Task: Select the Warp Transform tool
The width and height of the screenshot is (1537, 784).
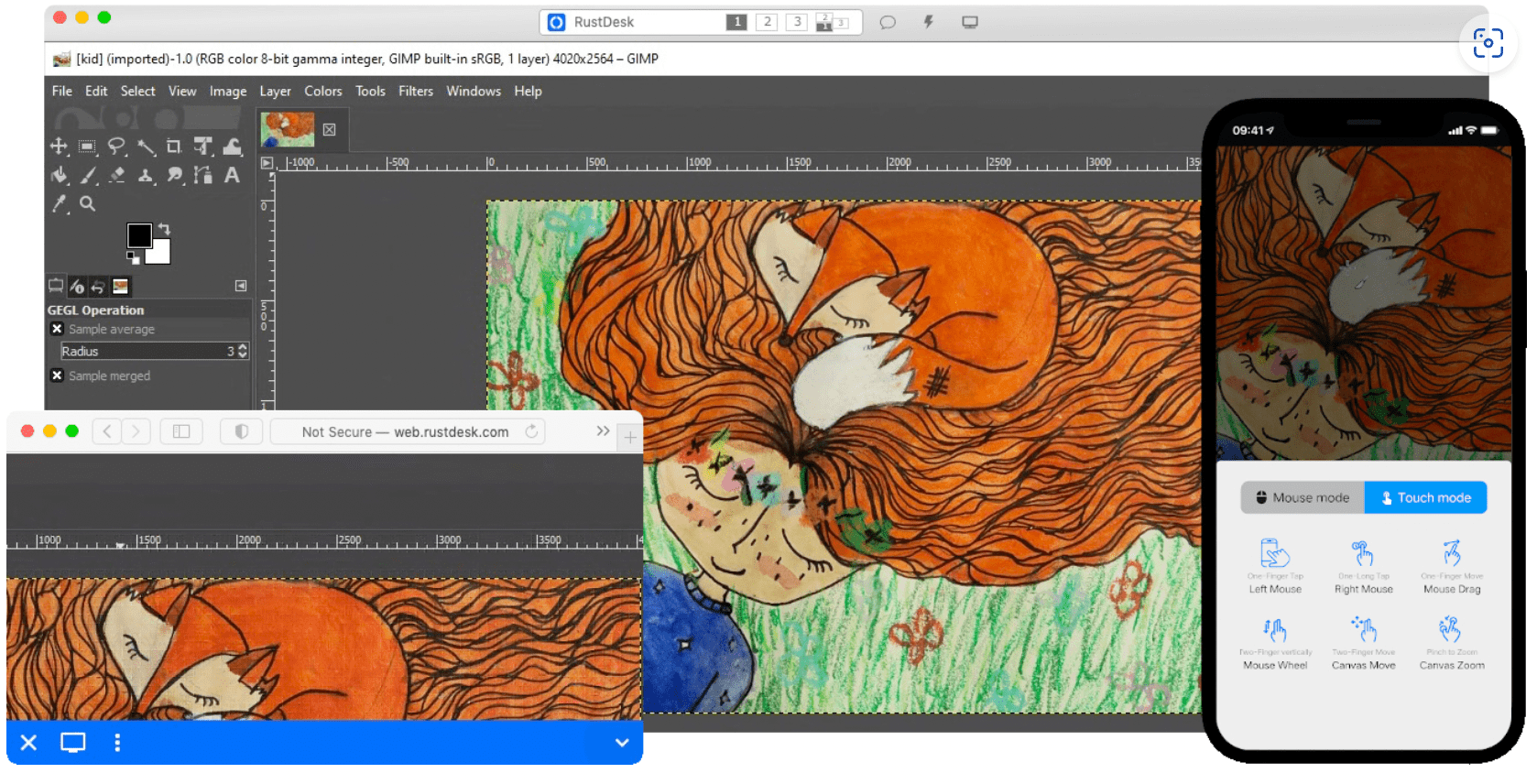Action: (233, 147)
